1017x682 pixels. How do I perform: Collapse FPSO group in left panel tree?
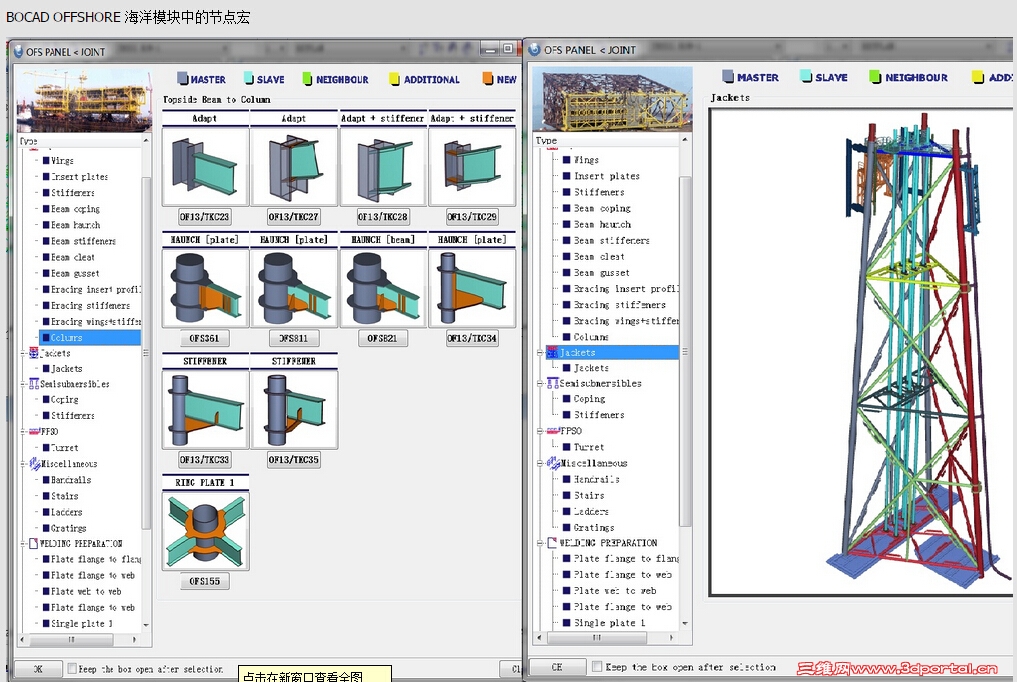[x=23, y=431]
